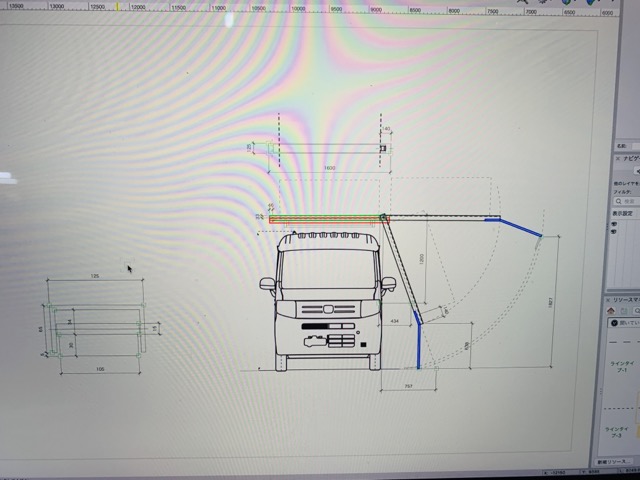Select the ラインタイプ-1 resource thumbnail

point(622,354)
